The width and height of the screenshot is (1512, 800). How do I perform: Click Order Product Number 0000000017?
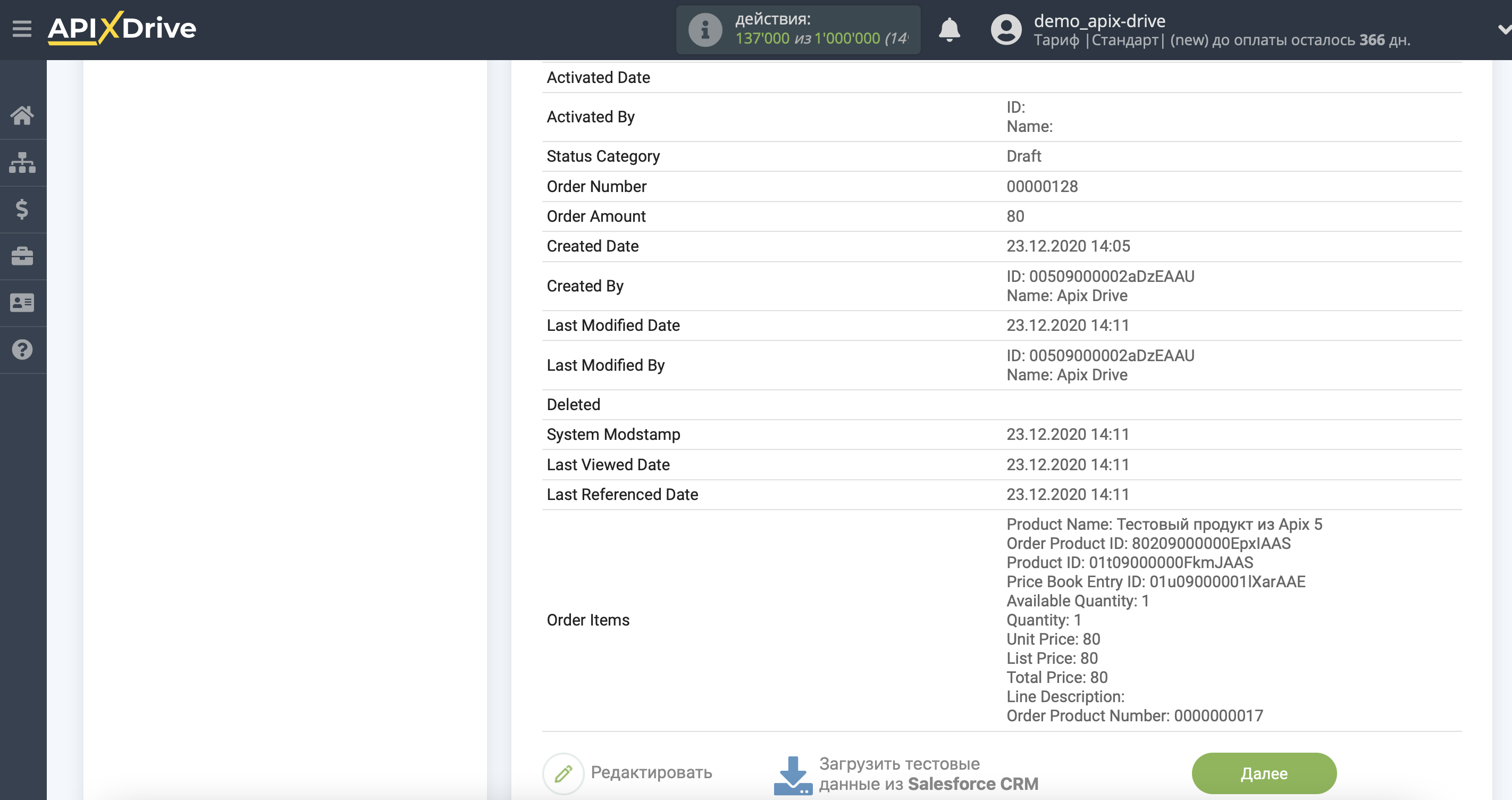1135,716
